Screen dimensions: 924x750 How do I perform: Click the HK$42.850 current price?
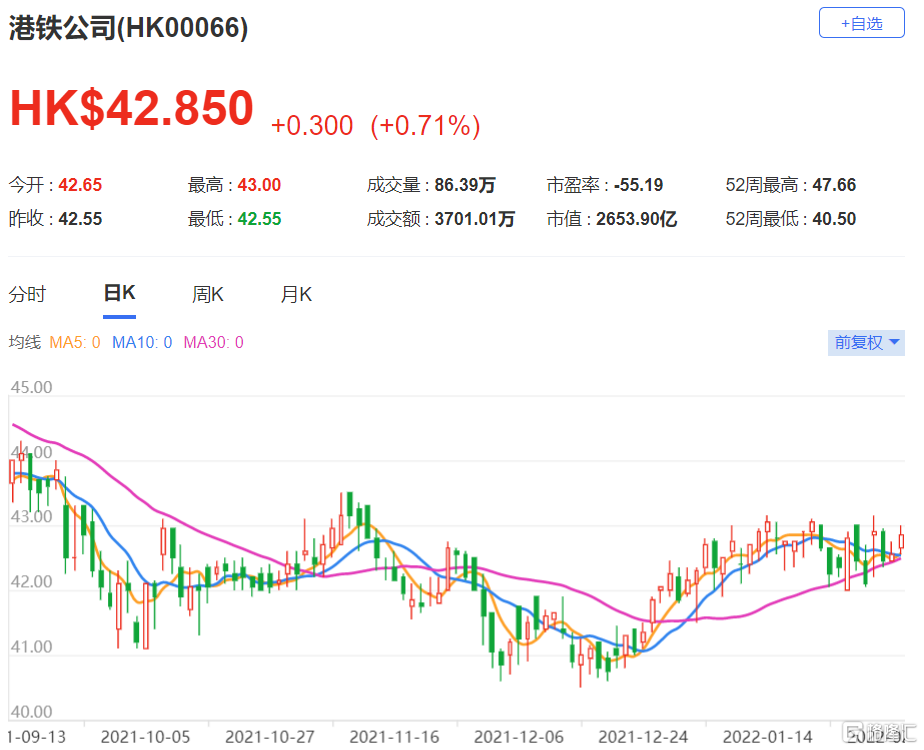point(131,109)
